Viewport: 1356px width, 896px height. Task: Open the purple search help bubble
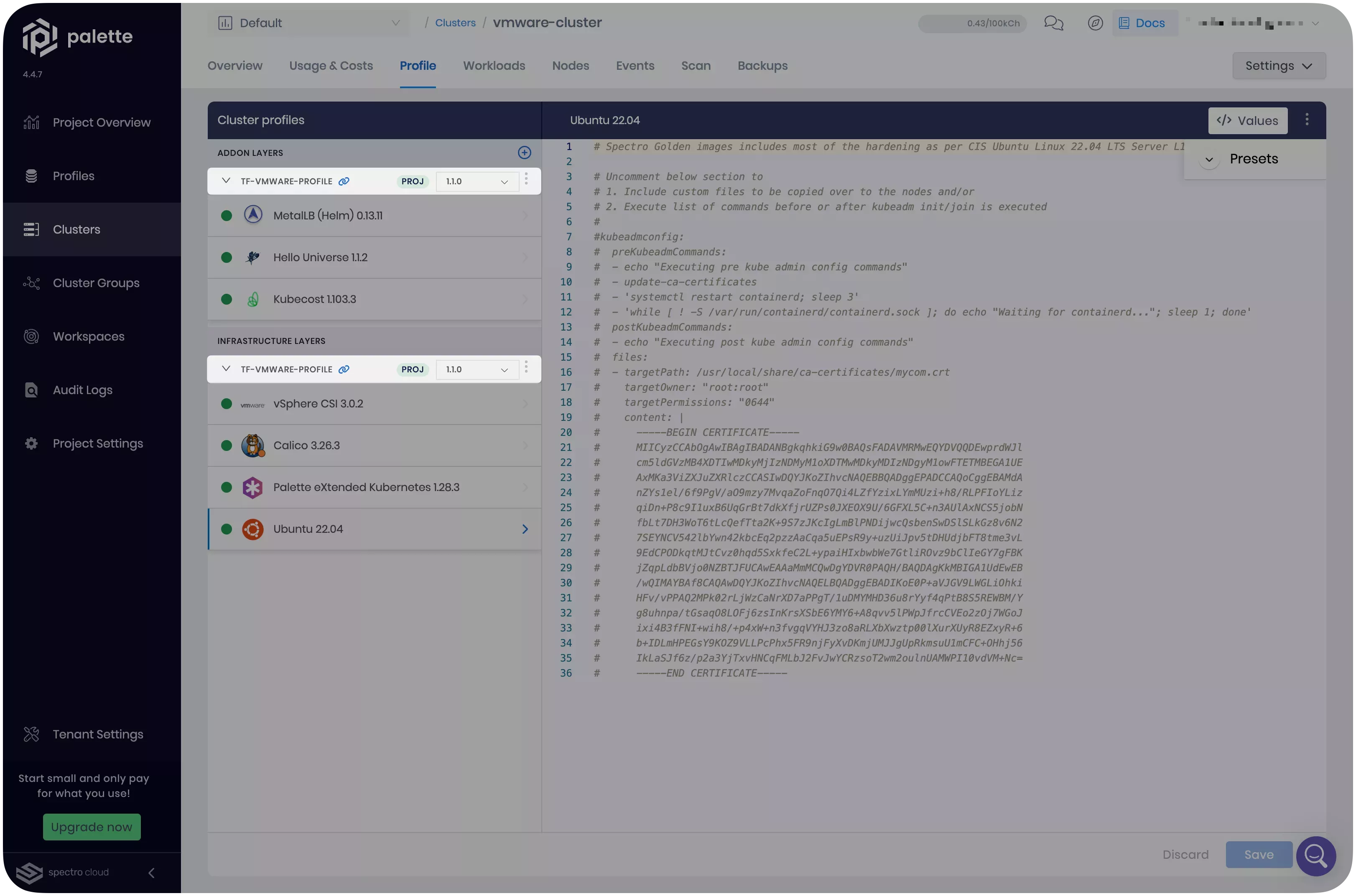click(1316, 857)
